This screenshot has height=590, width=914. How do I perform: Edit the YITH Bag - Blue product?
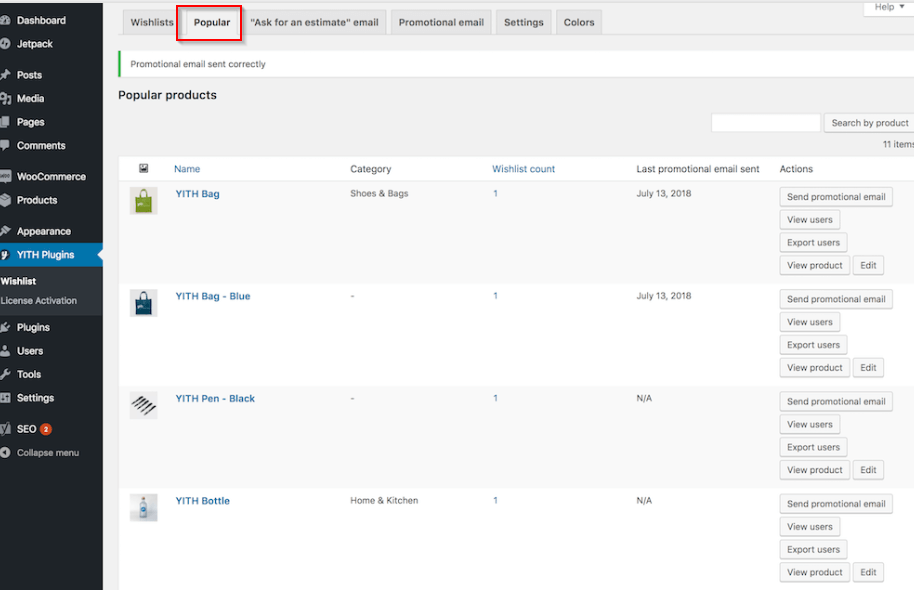pos(868,368)
